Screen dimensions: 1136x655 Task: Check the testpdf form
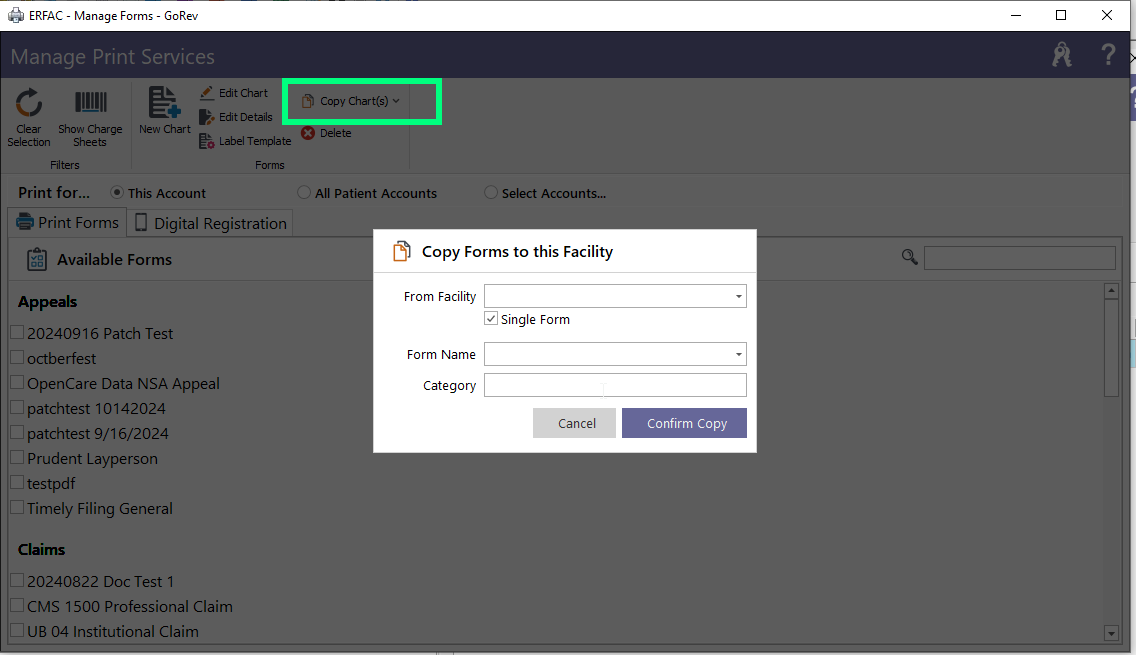pyautogui.click(x=17, y=483)
